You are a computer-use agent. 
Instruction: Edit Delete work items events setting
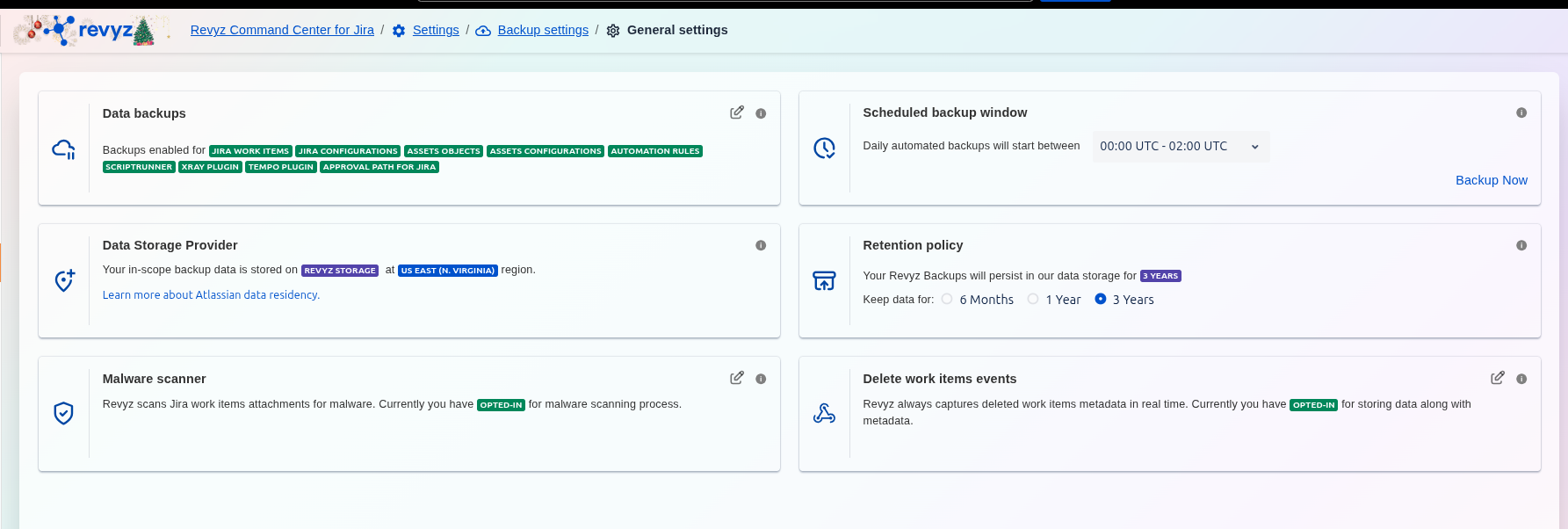point(1497,378)
